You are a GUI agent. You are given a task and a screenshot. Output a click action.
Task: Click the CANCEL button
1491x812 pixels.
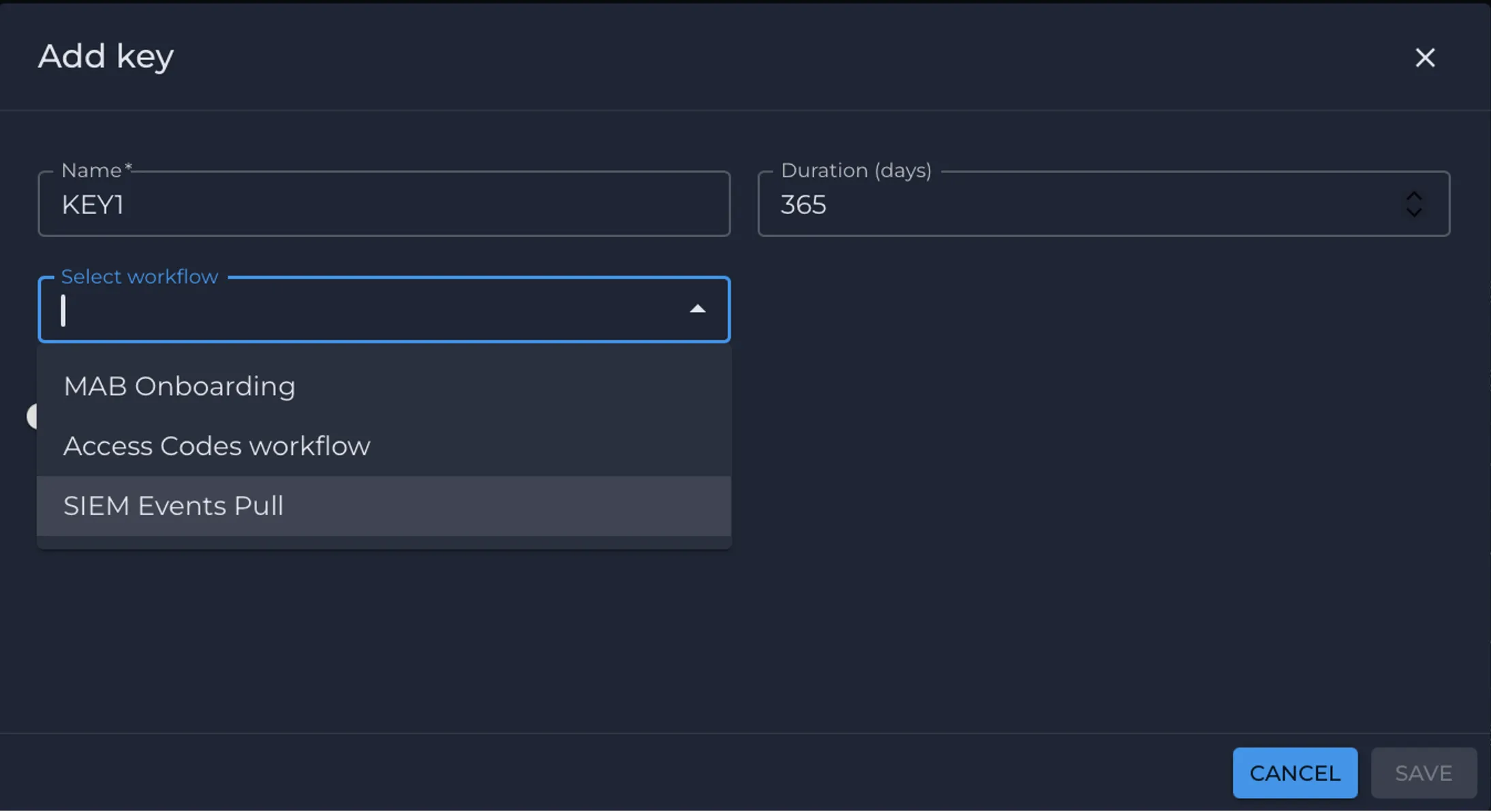(1295, 773)
